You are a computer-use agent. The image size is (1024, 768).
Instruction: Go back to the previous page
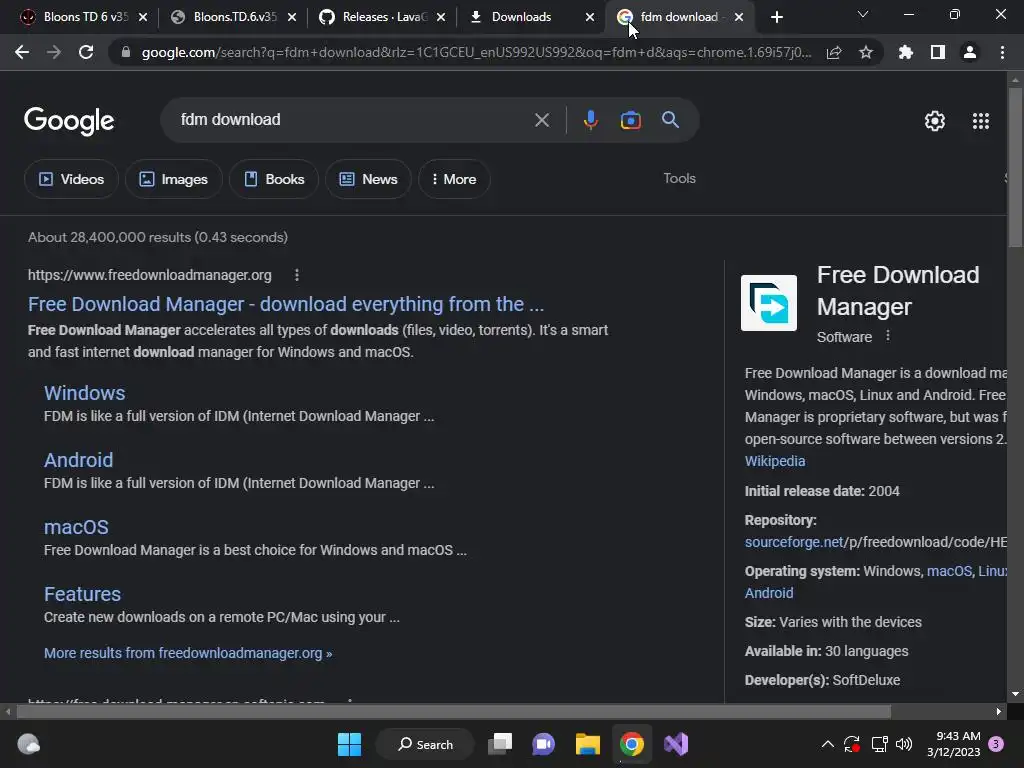[22, 52]
